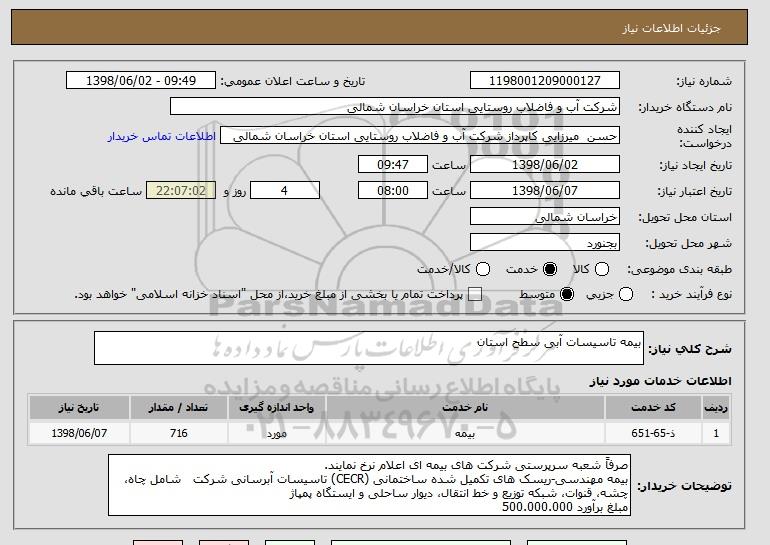The image size is (770, 545).
Task: Click the تاریخ نیاز column header
Action: coord(79,408)
